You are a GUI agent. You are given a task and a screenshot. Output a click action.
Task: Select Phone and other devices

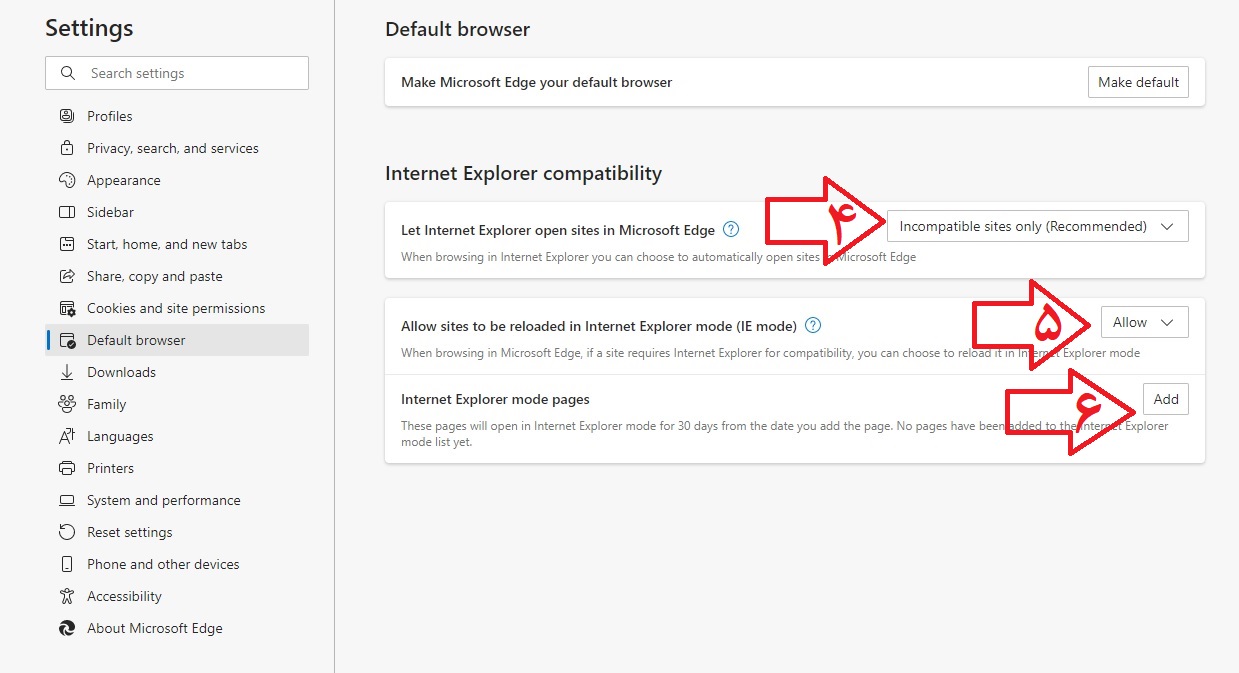tap(177, 564)
